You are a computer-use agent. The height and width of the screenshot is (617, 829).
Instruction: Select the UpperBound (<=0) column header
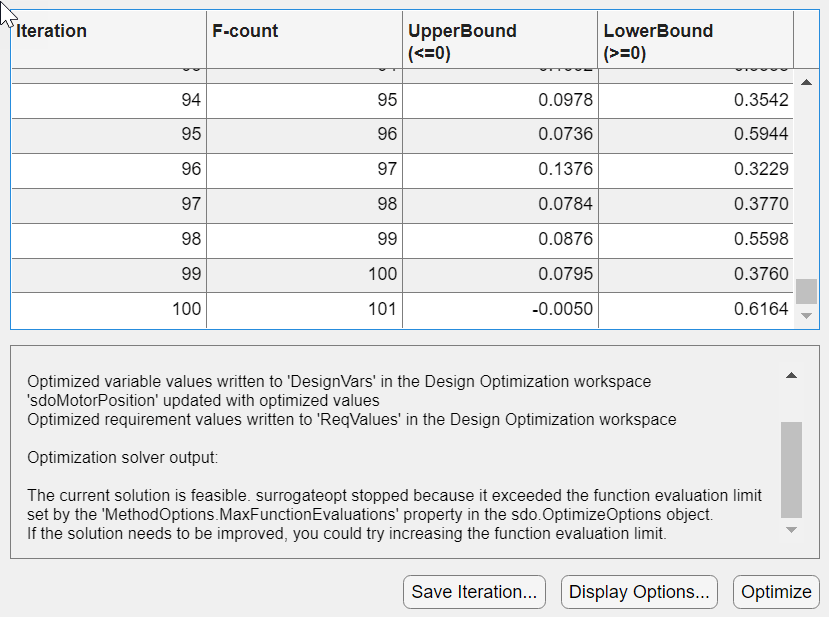[x=500, y=40]
